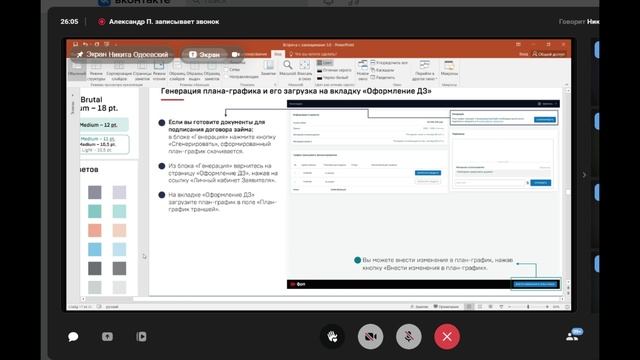The height and width of the screenshot is (360, 640).
Task: Click Undo arrow in quick access toolbar
Action: (x=85, y=44)
